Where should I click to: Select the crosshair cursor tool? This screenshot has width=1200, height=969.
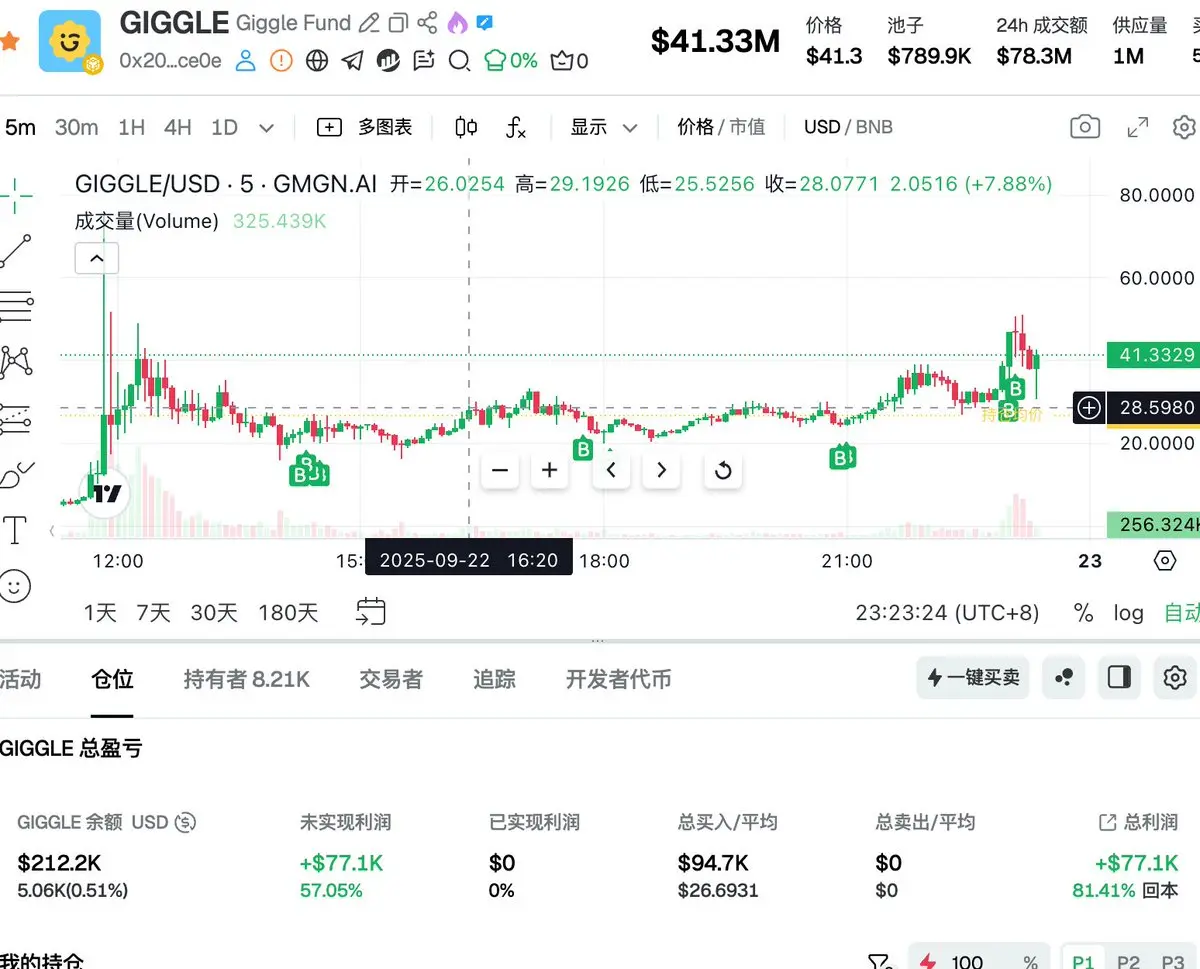coord(16,195)
